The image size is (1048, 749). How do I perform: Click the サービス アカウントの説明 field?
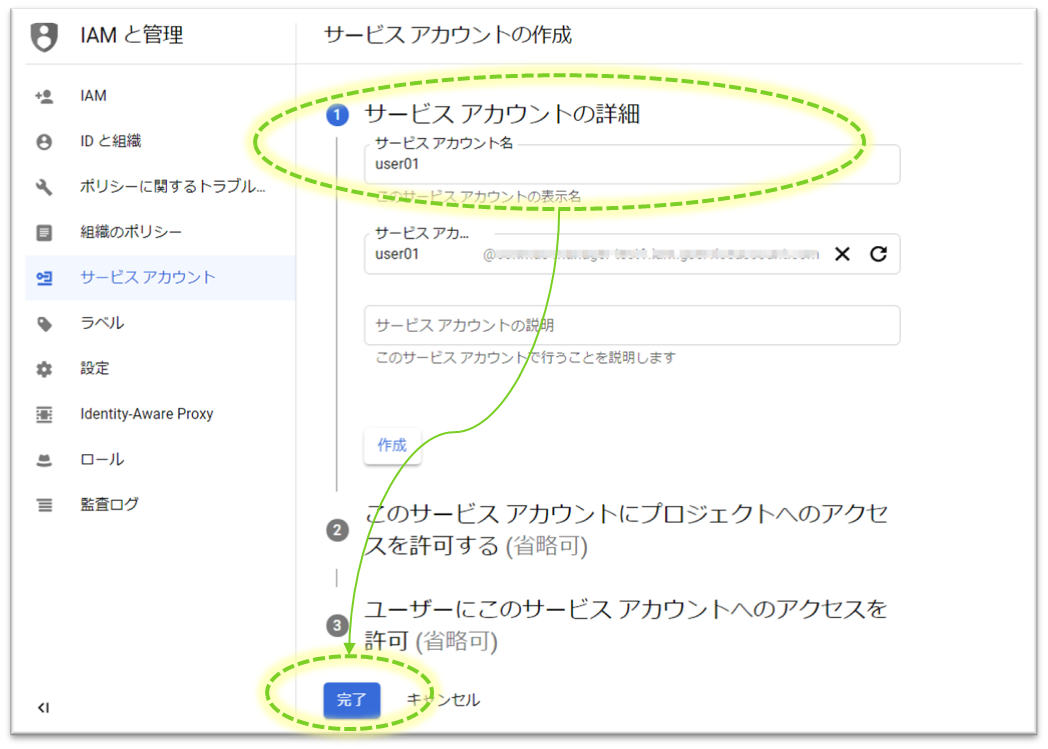630,326
